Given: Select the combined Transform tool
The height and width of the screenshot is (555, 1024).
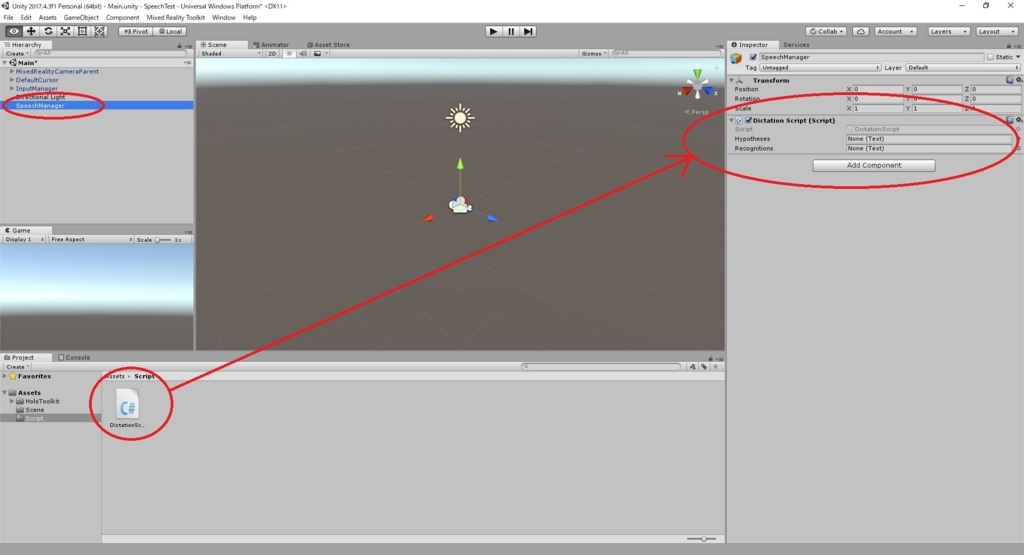Looking at the screenshot, I should pos(99,31).
